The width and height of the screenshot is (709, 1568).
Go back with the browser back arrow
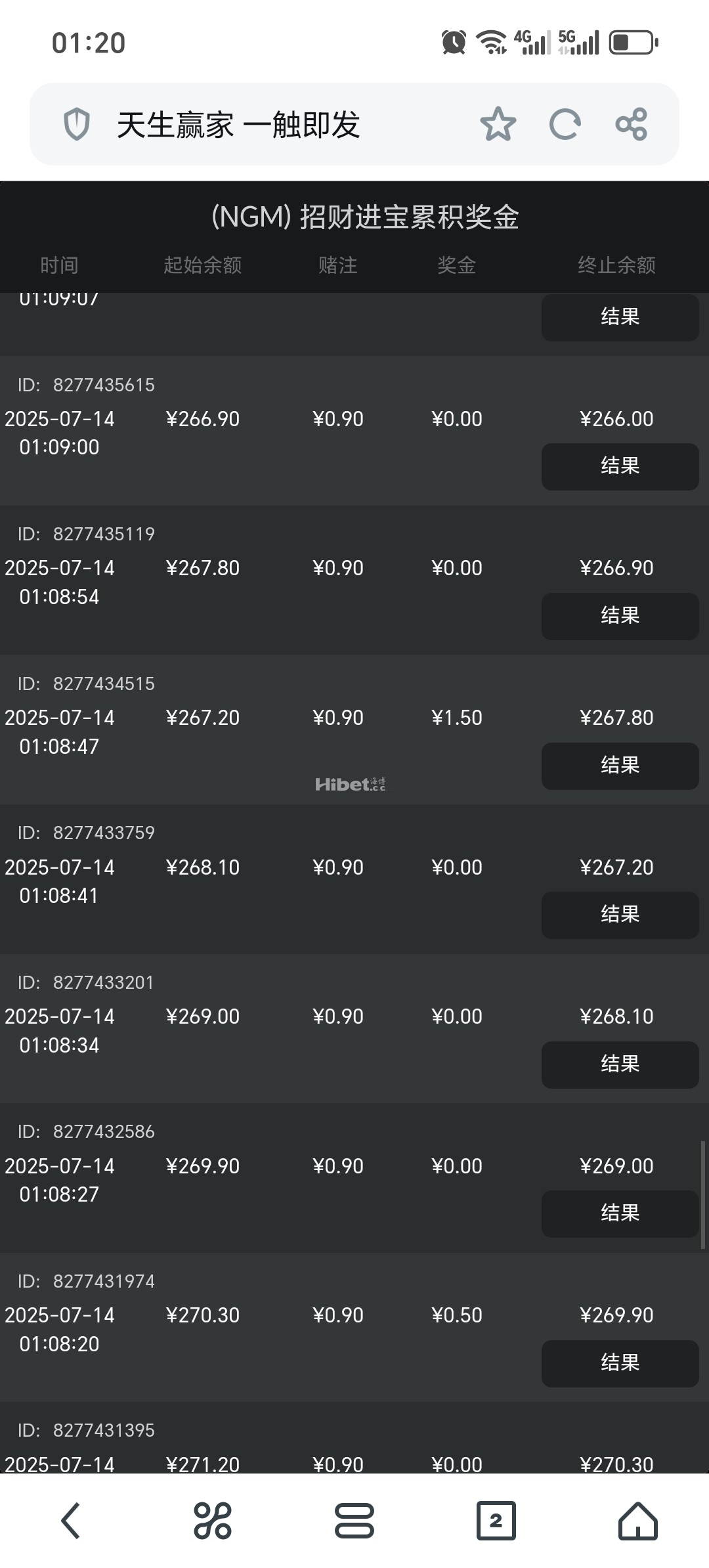pos(71,1521)
